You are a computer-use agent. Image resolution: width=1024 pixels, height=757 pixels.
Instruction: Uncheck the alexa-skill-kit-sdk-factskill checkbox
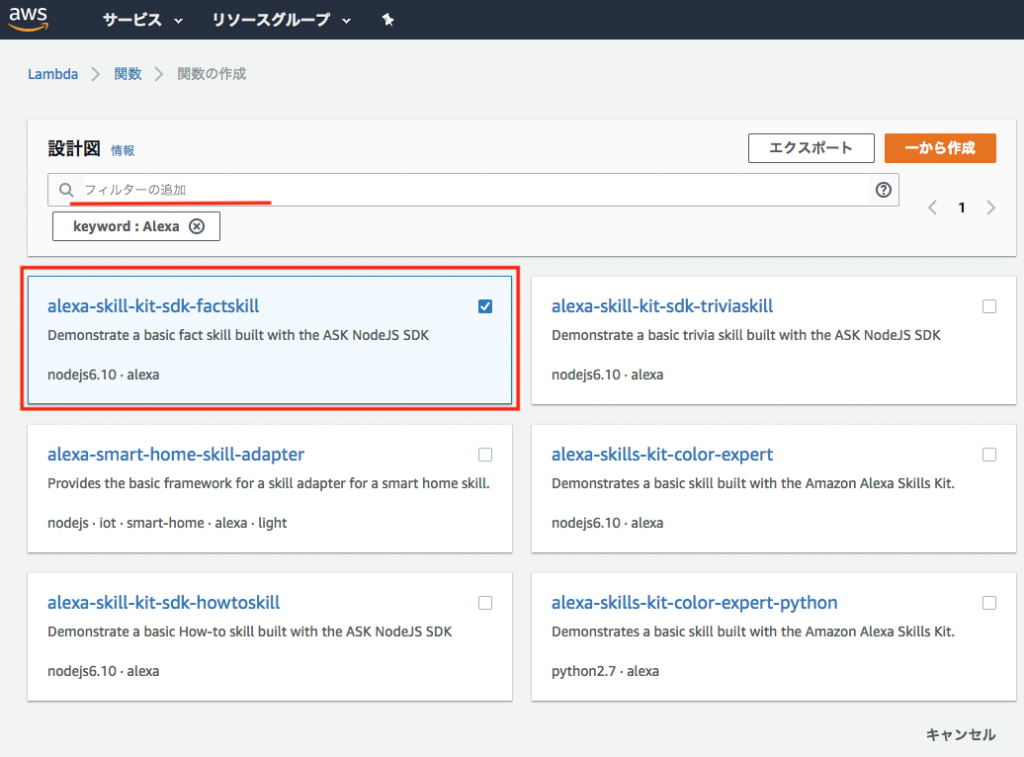(485, 306)
